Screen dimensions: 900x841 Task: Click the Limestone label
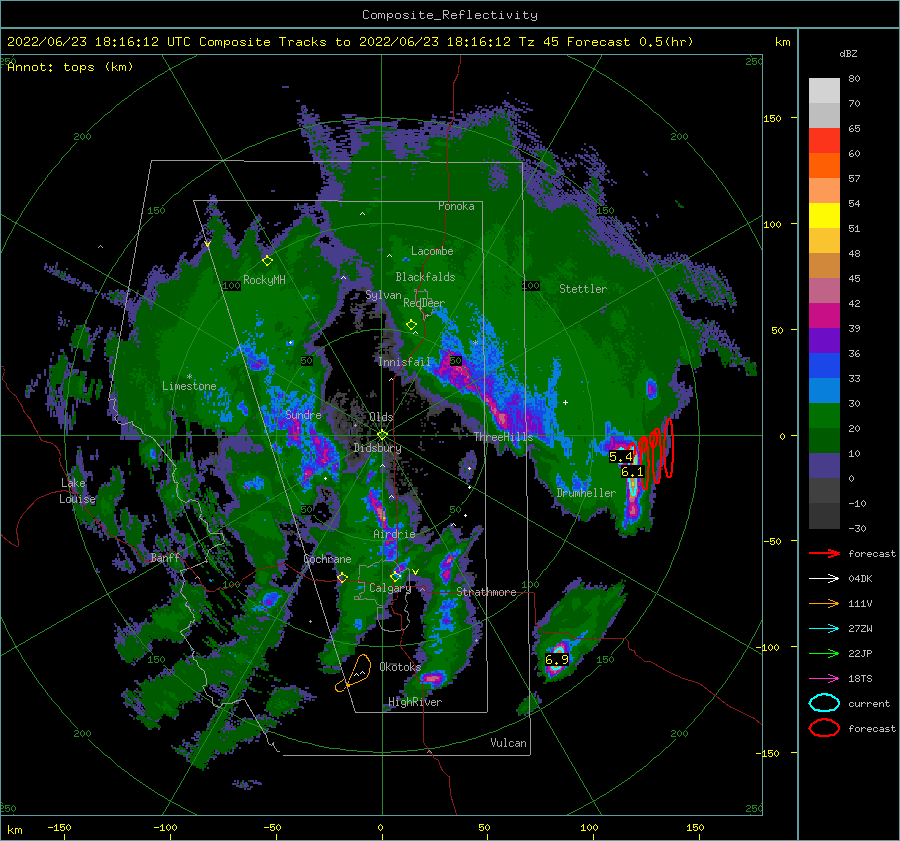[189, 386]
